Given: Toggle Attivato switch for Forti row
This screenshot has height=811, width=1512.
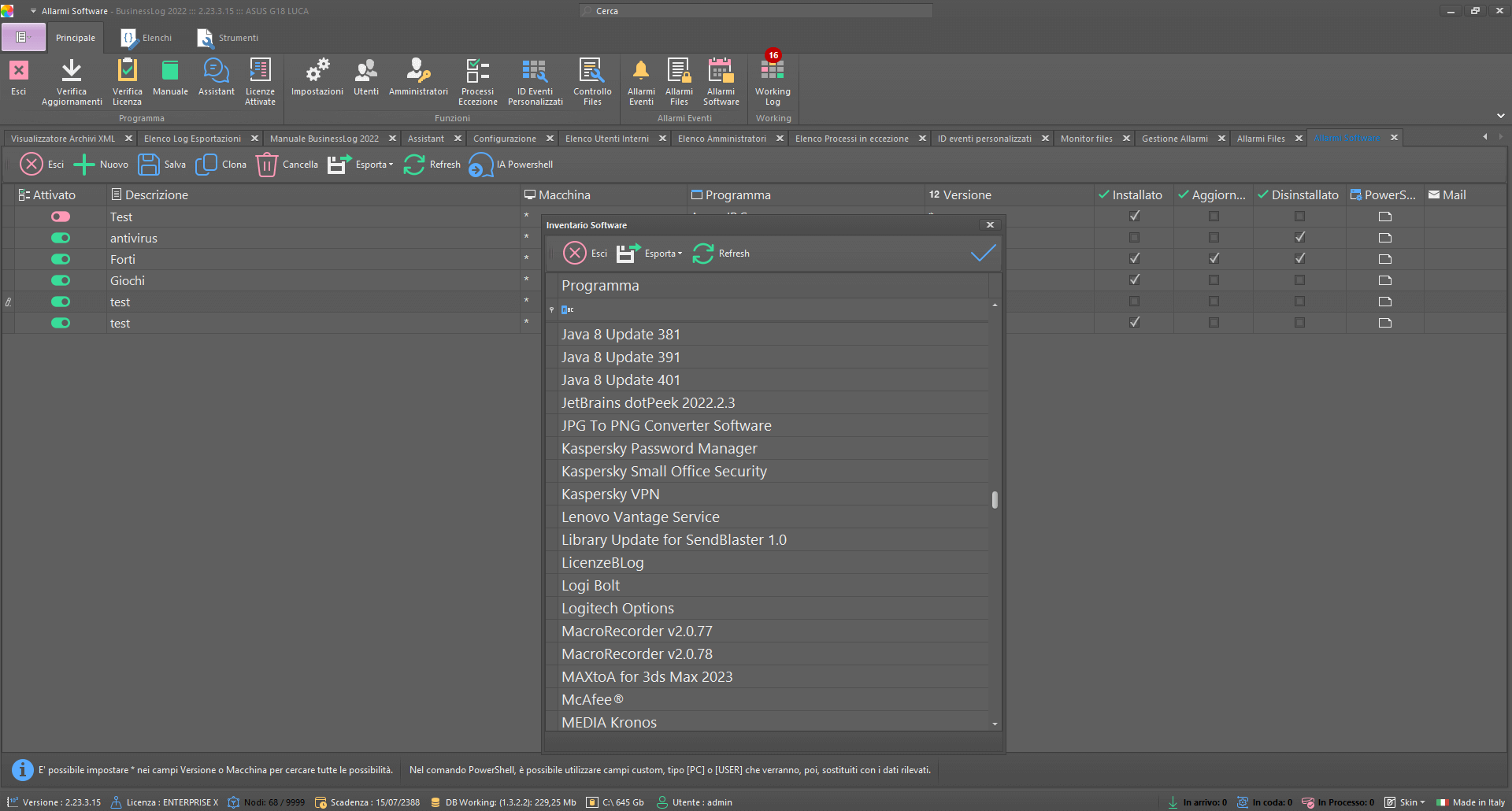Looking at the screenshot, I should coord(61,259).
